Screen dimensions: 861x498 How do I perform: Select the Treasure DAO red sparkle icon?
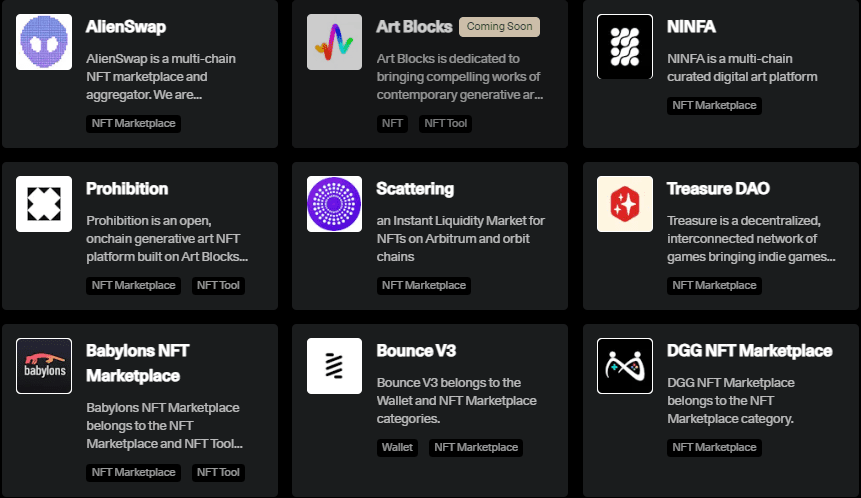(625, 204)
